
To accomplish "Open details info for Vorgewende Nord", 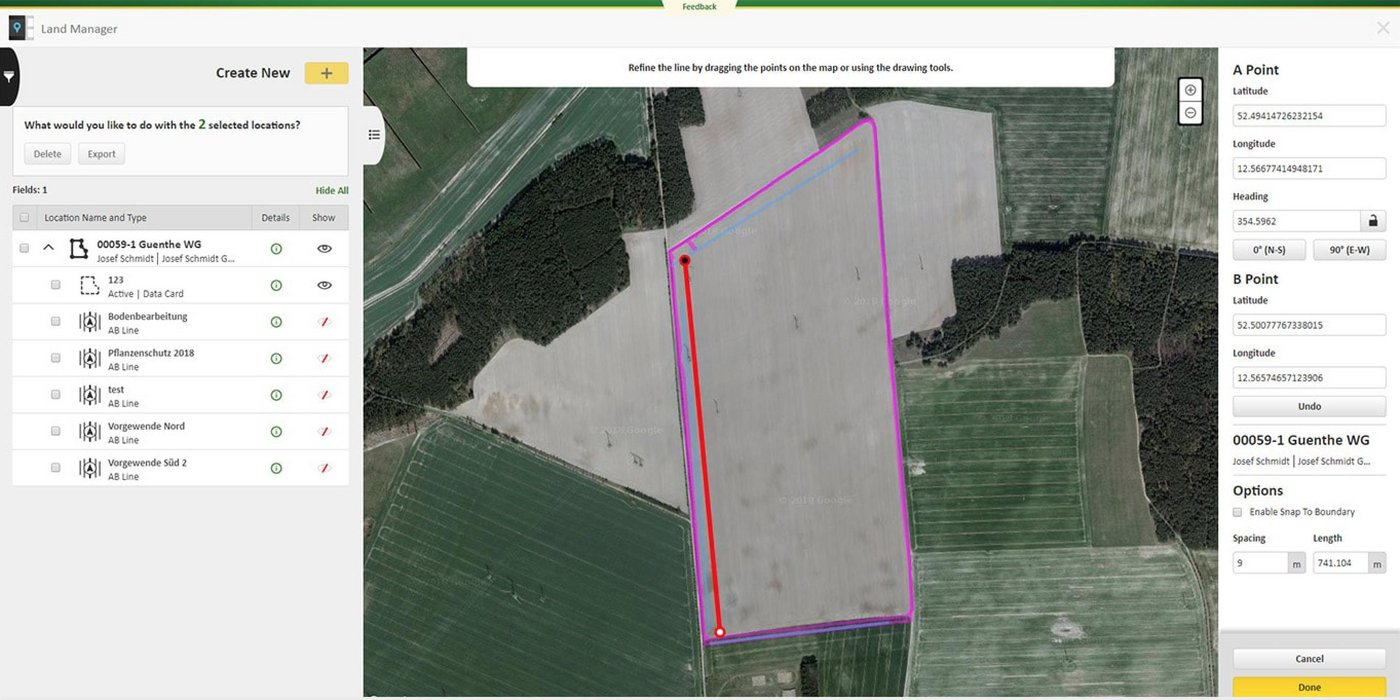I will click(x=276, y=432).
